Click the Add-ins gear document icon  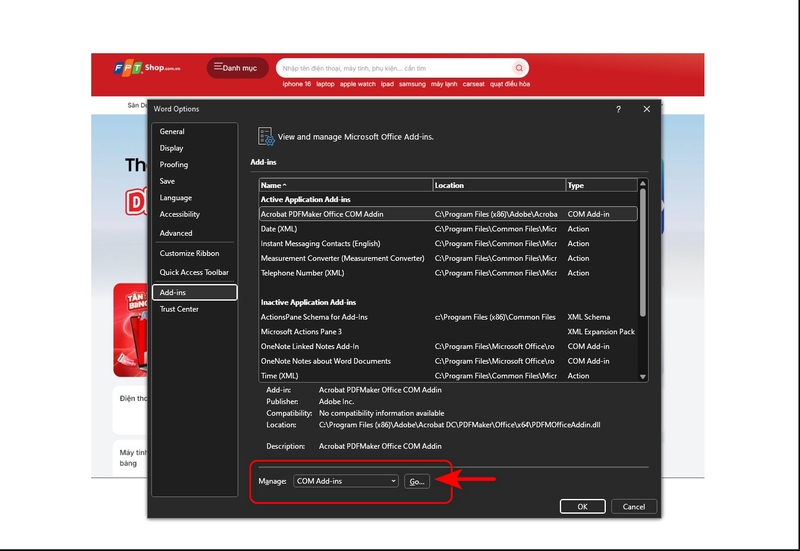point(266,136)
